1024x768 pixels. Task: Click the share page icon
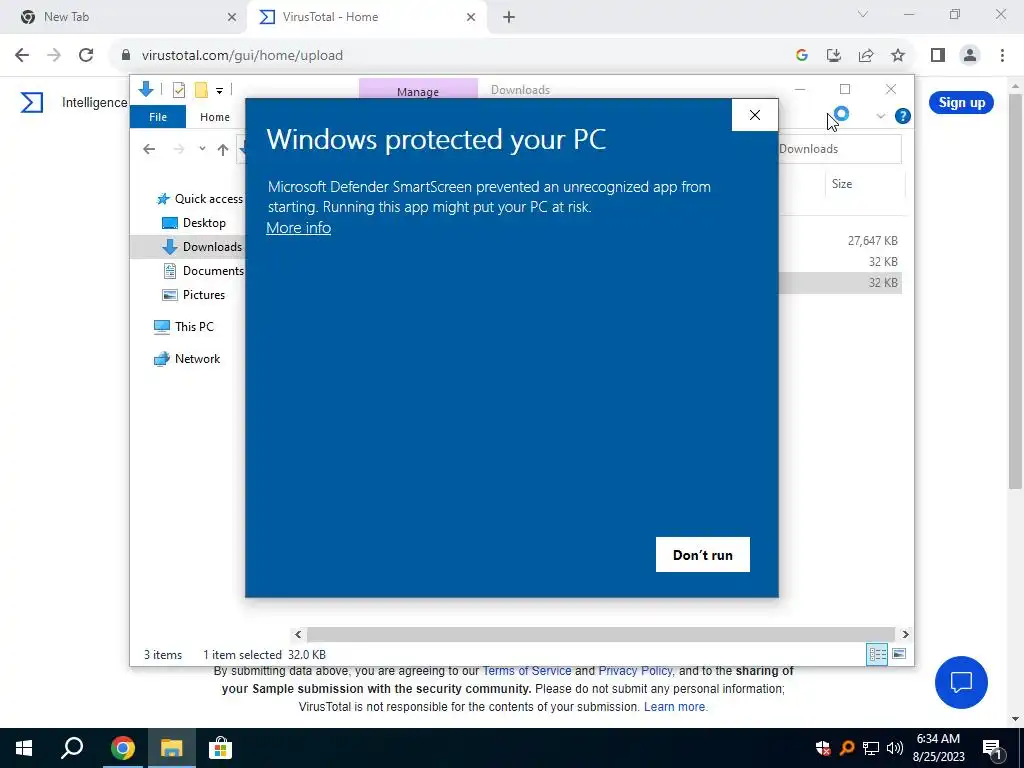(866, 56)
